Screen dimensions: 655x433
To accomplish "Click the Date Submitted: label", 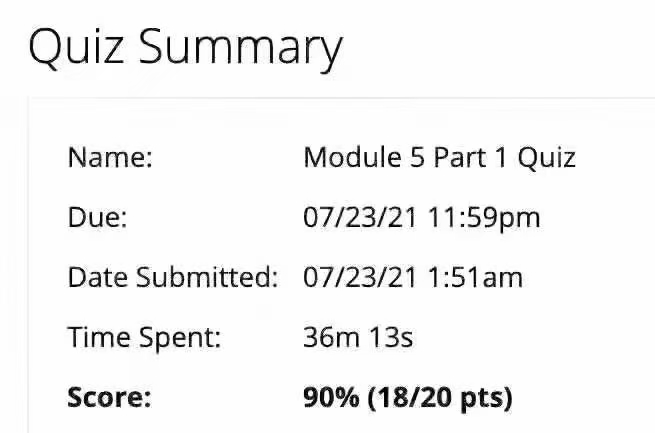I will [x=173, y=277].
